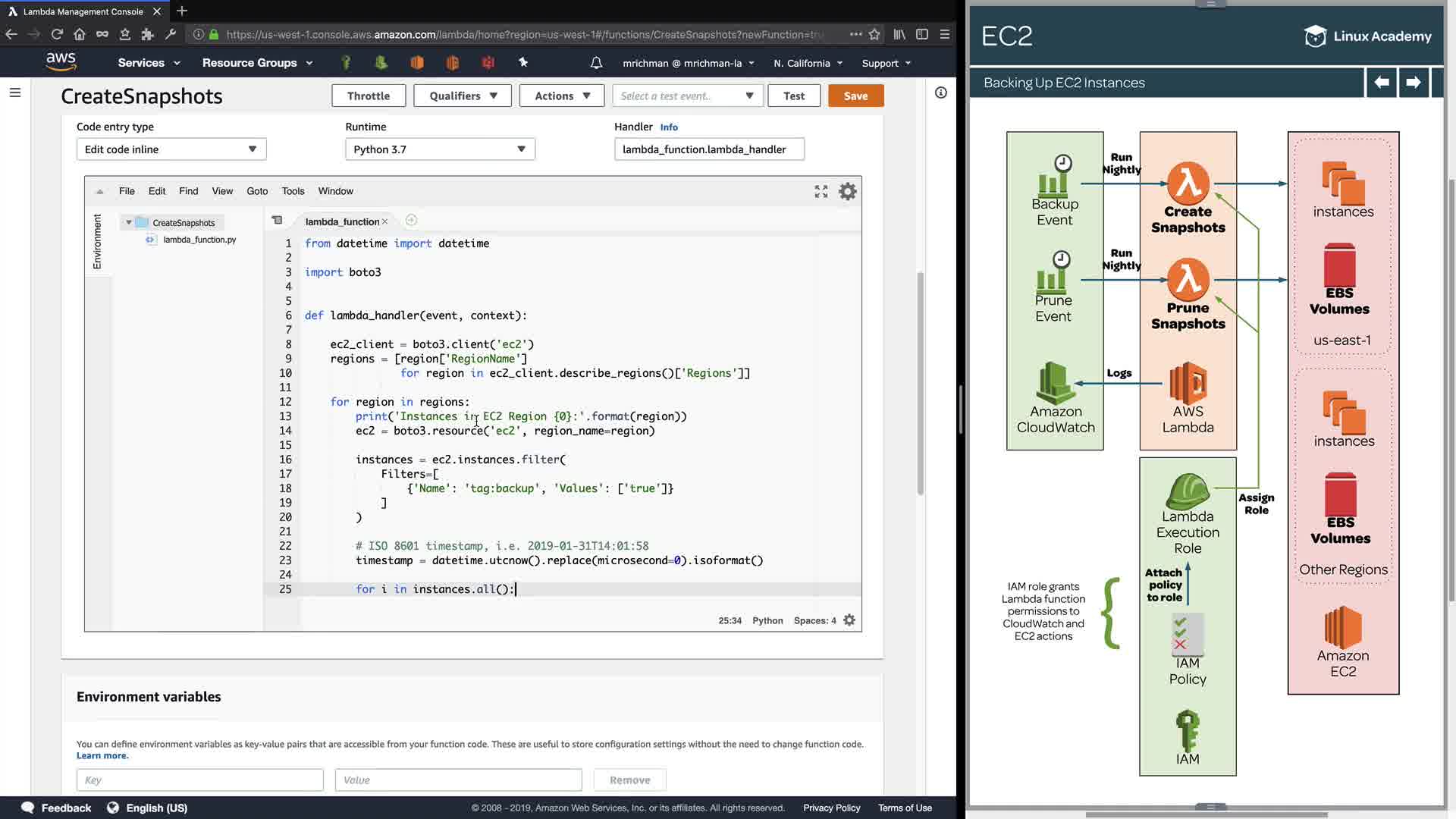The image size is (1456, 819).
Task: Click the page vertical scrollbar thumb
Action: (920, 383)
